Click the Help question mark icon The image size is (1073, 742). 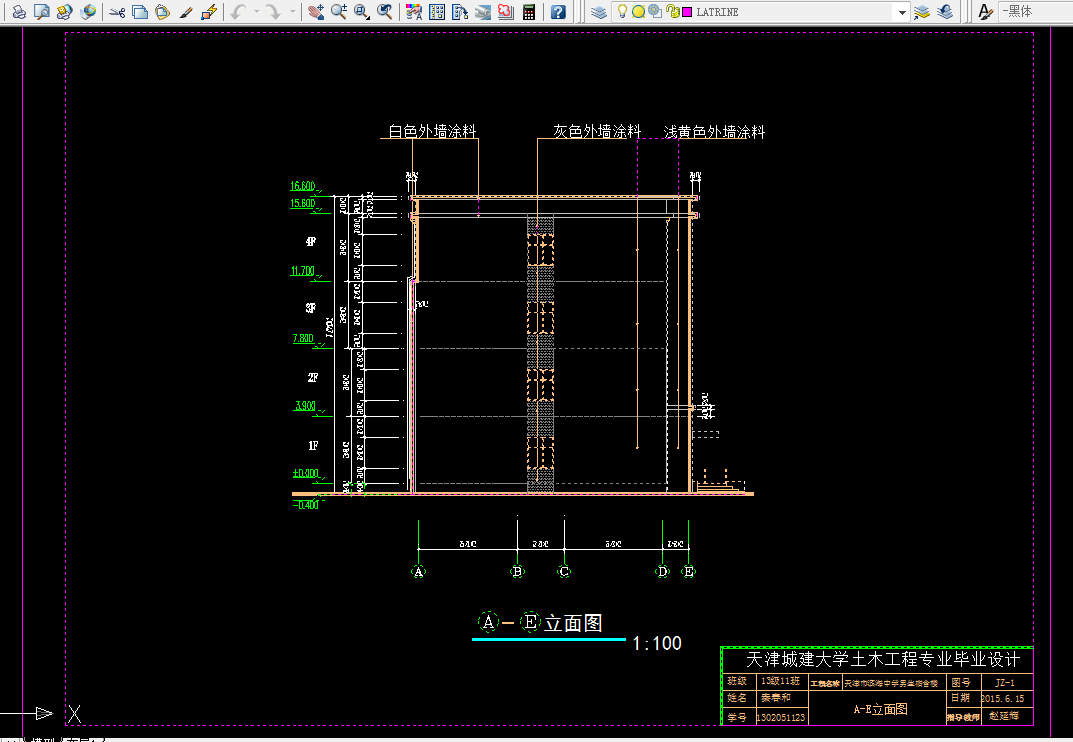pos(558,12)
